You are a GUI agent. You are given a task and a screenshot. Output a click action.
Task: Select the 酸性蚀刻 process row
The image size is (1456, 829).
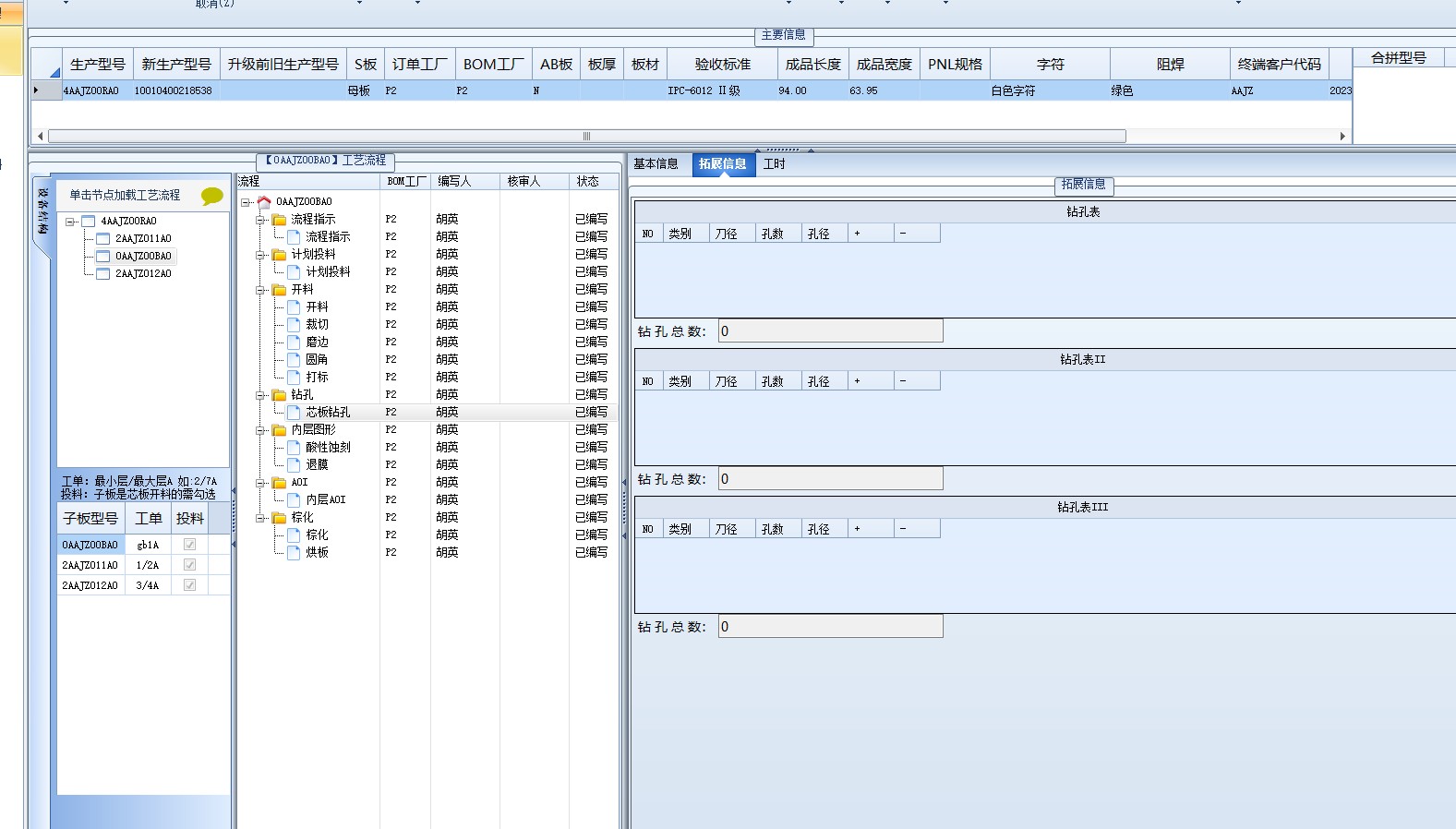427,447
